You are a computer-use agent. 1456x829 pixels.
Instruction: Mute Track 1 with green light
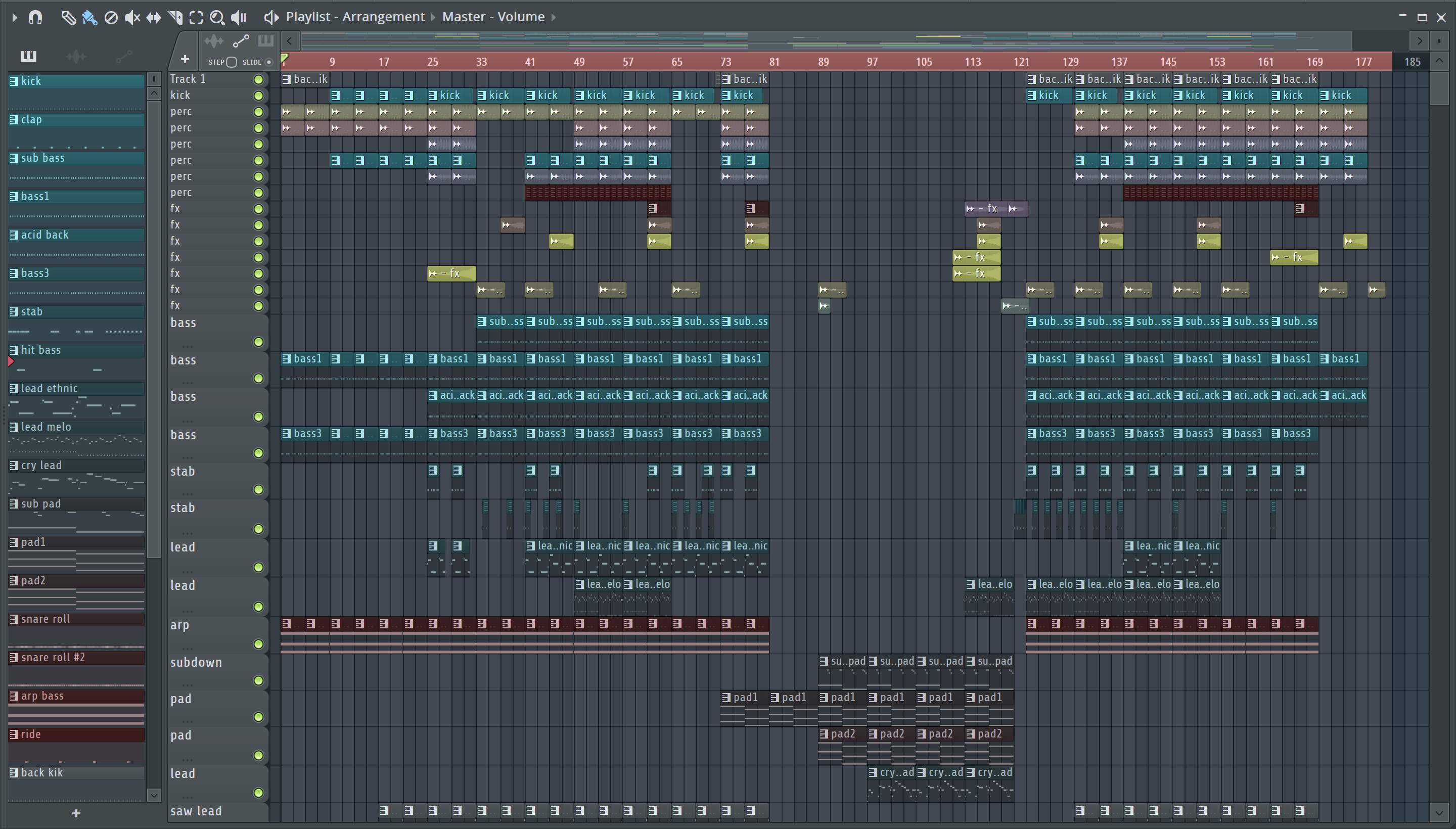258,80
